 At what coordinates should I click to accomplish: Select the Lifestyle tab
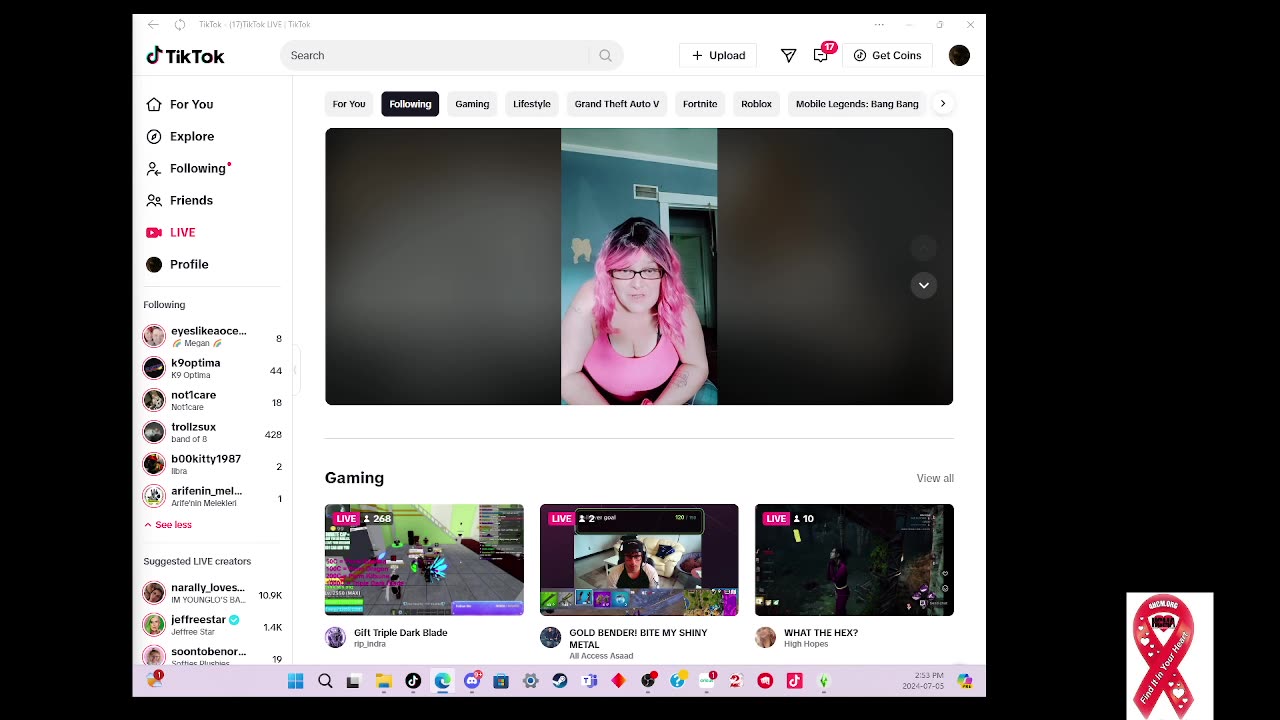532,104
